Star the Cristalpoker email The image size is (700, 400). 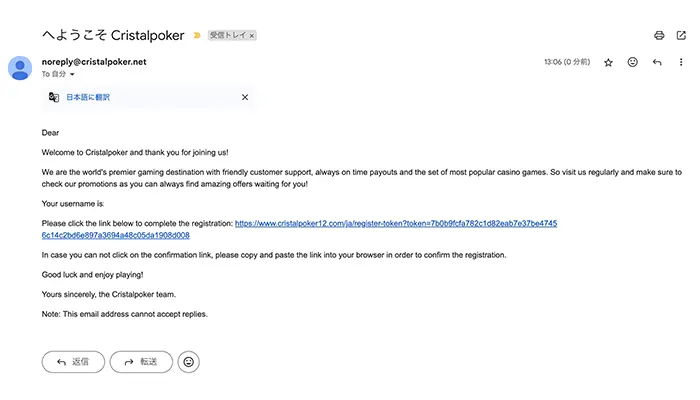608,62
